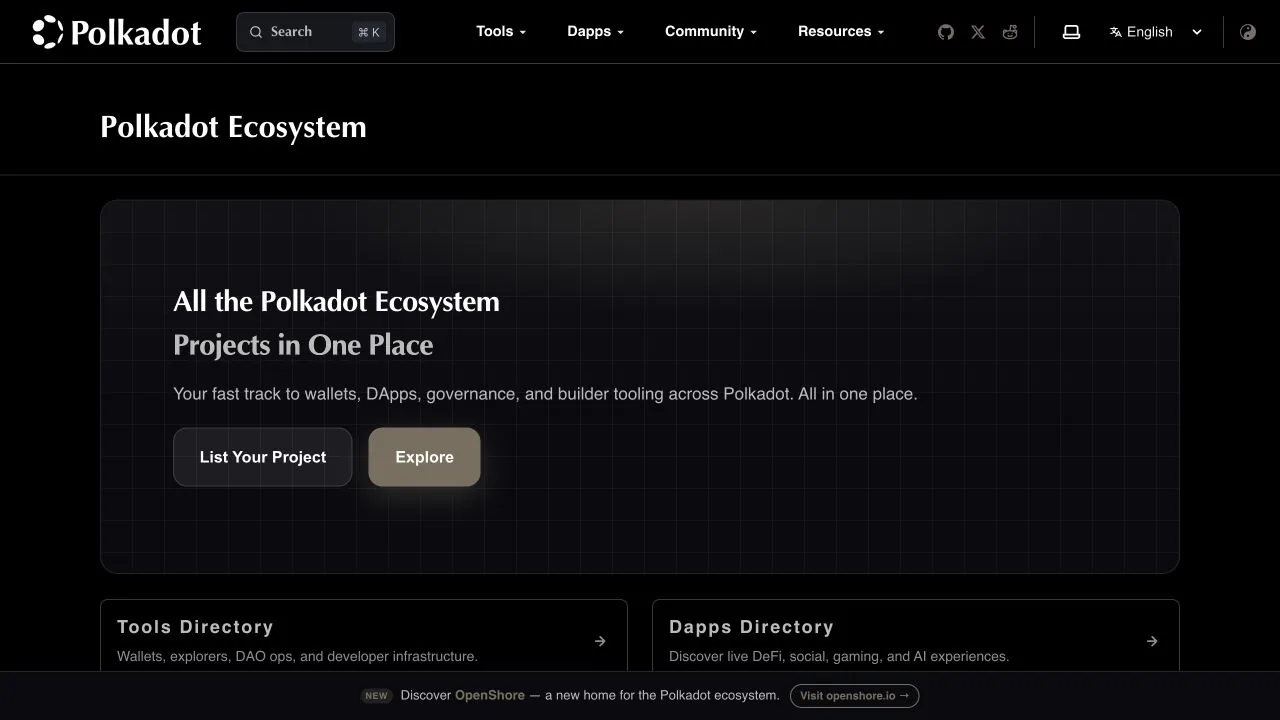Click the Polkadot Ecosystem page title
The height and width of the screenshot is (720, 1280).
233,127
